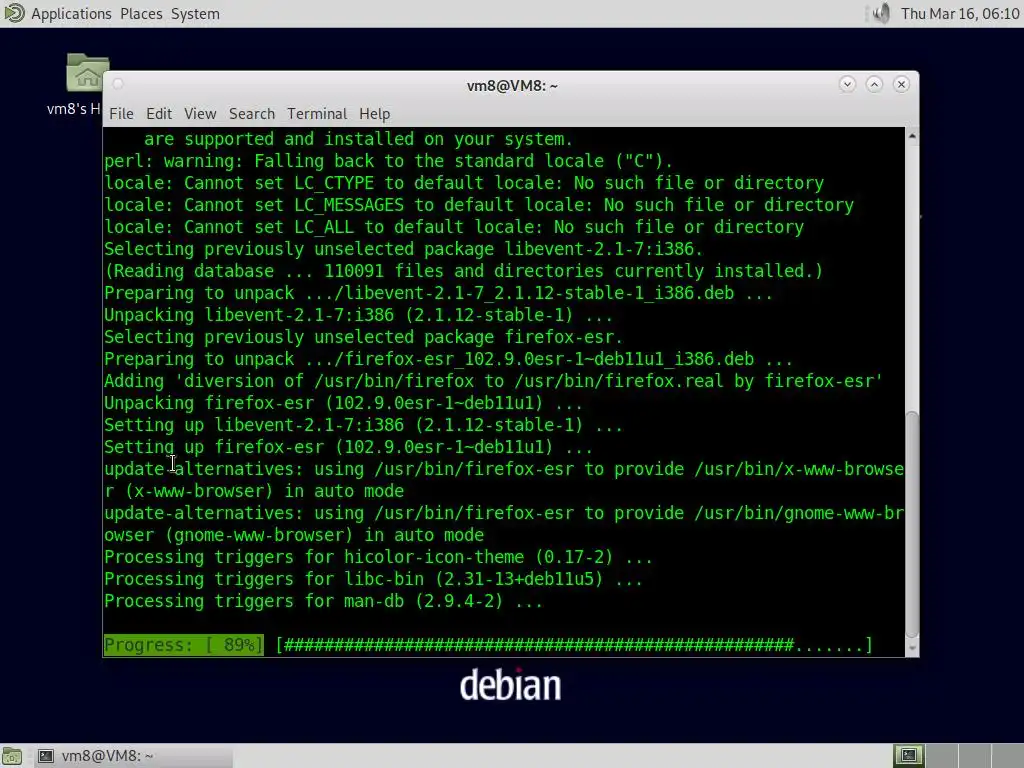Open the Places menu
1024x768 pixels.
pyautogui.click(x=141, y=14)
